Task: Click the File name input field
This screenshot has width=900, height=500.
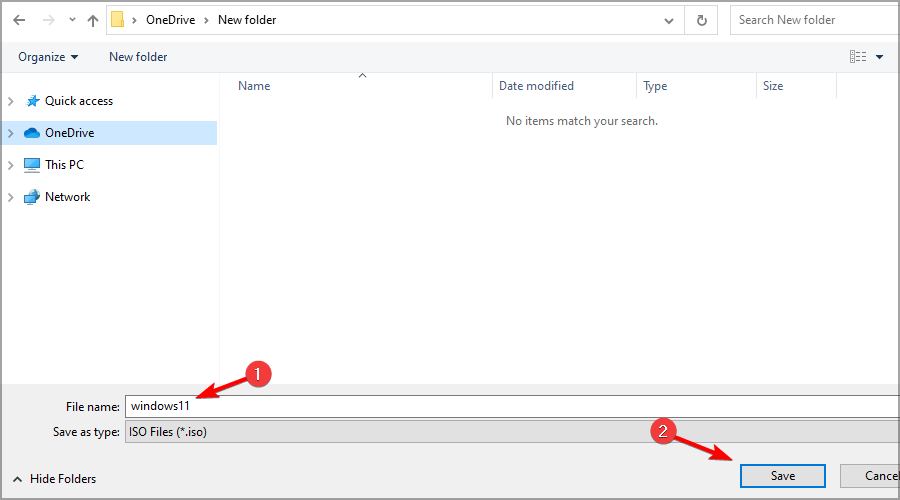Action: point(510,406)
